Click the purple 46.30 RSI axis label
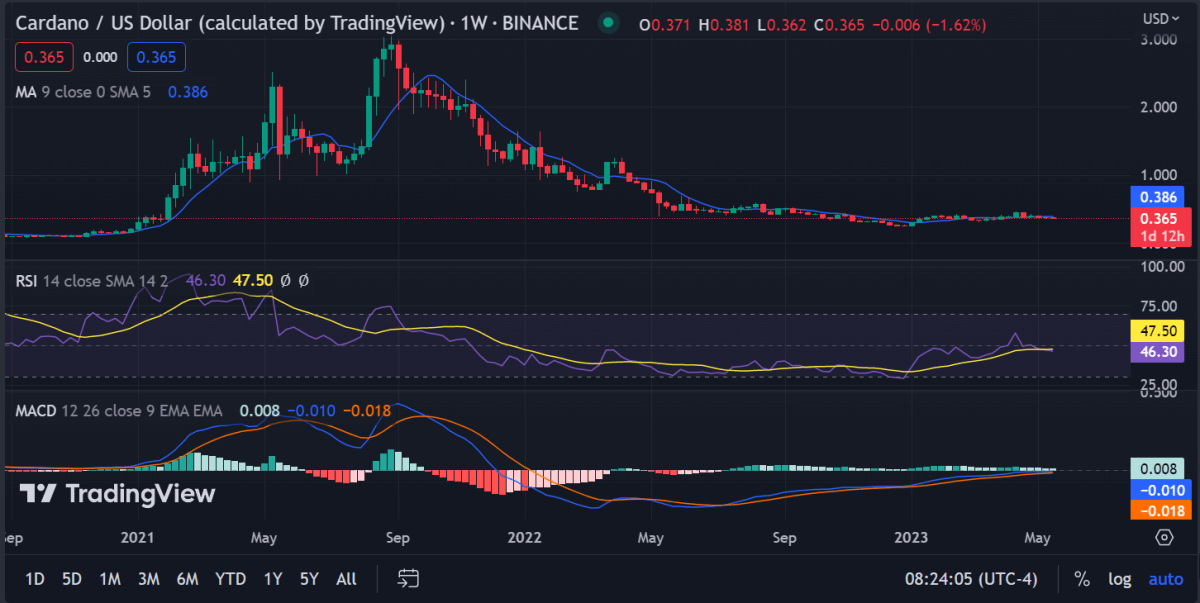1200x603 pixels. tap(1160, 352)
